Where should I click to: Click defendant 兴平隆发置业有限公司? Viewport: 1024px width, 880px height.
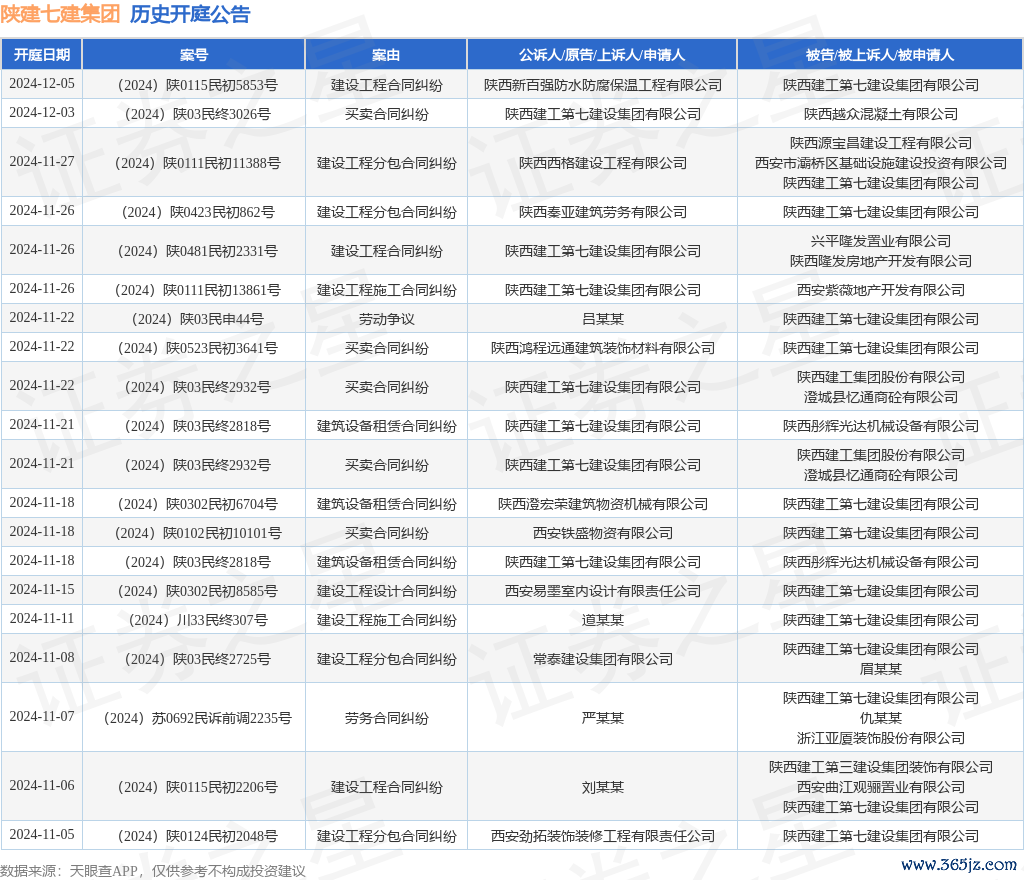(881, 242)
